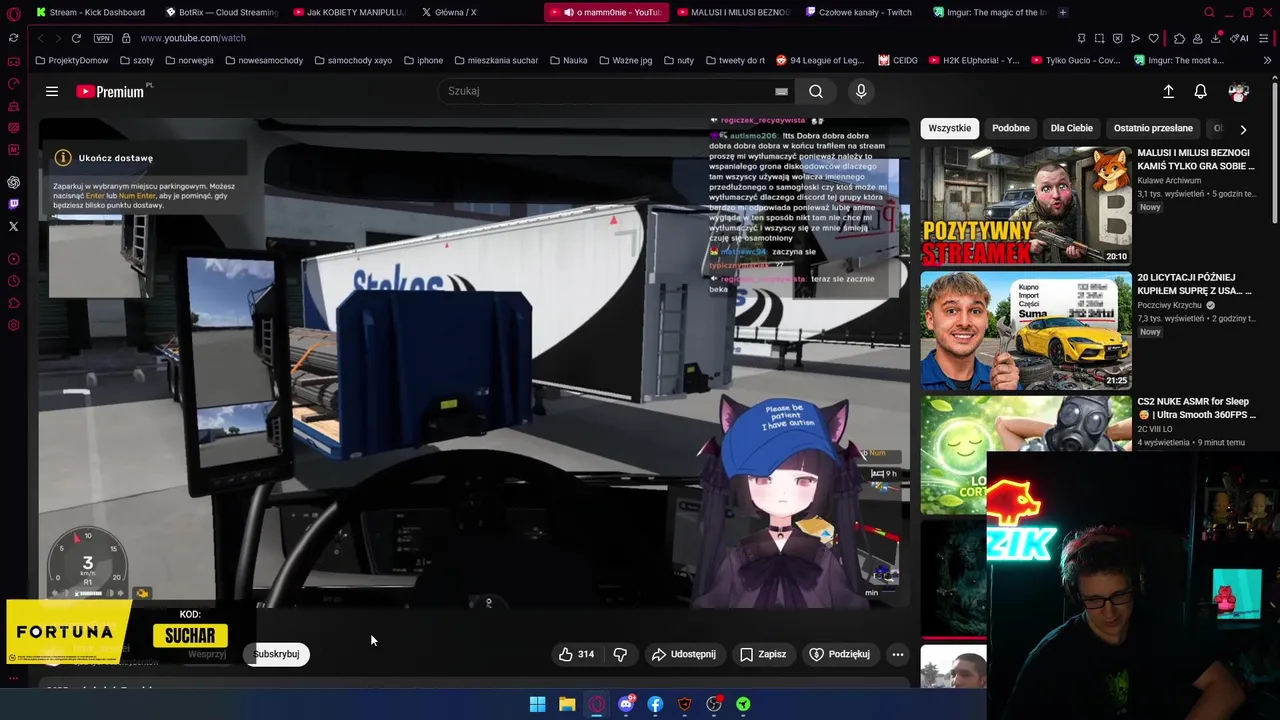Image resolution: width=1280 pixels, height=720 pixels.
Task: Switch to the Stream - Kick Dashboard tab
Action: [x=91, y=12]
